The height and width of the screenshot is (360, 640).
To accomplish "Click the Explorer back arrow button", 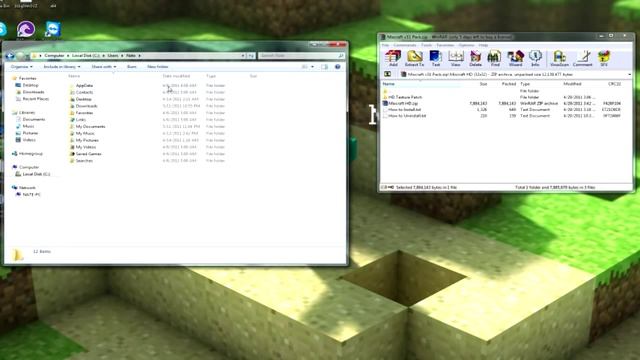I will tap(10, 56).
